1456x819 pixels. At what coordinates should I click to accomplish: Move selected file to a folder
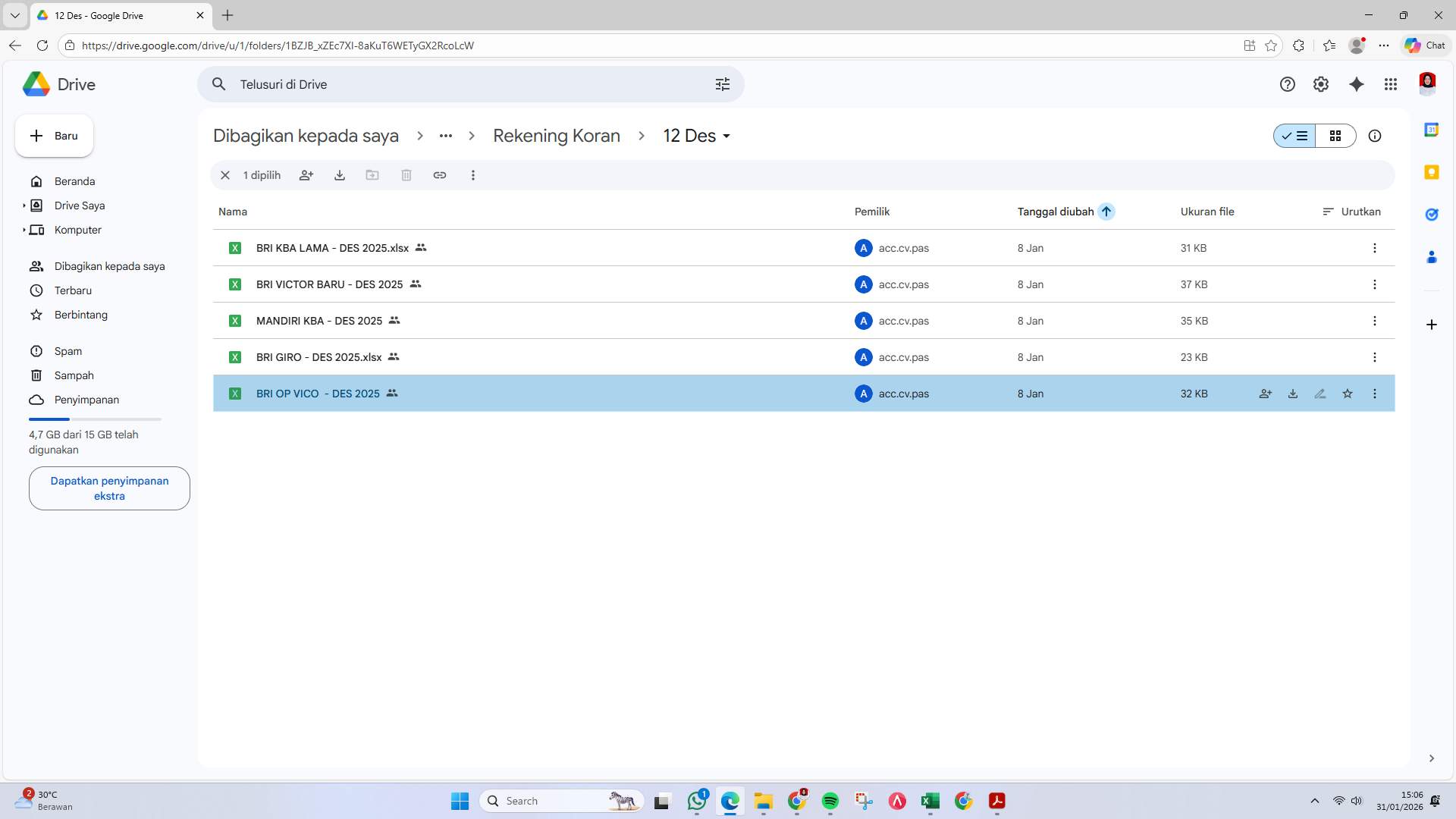point(373,175)
